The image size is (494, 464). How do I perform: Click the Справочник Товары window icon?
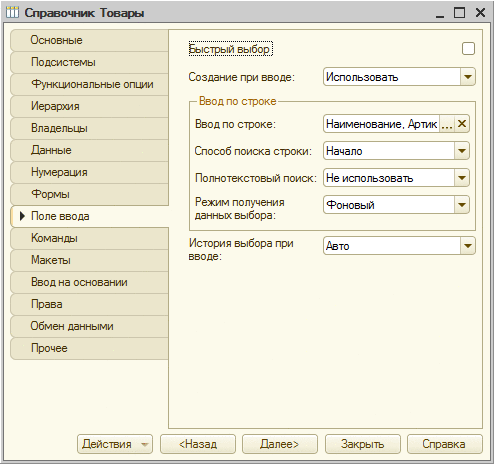pos(12,13)
